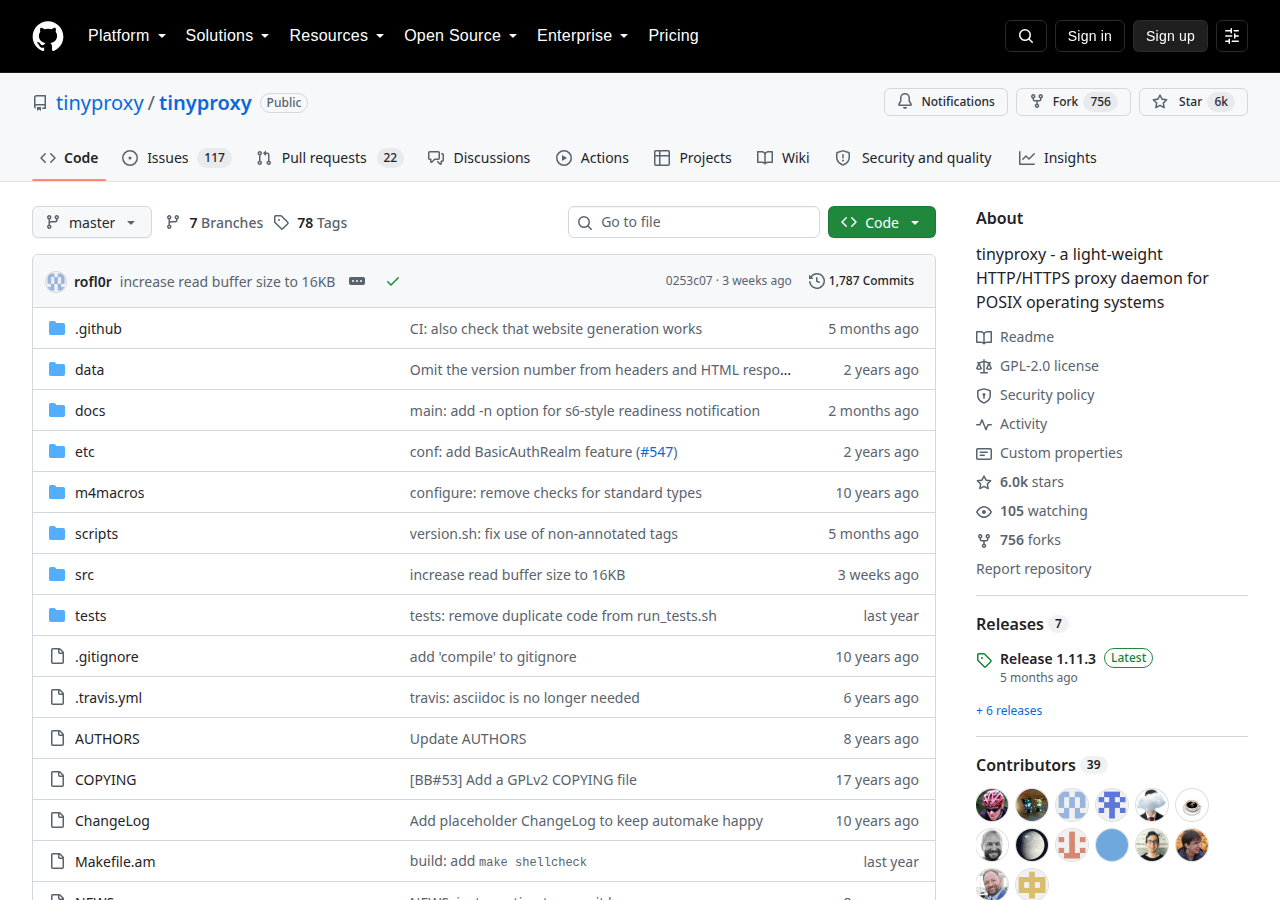Image resolution: width=1280 pixels, height=900 pixels.
Task: Fork the tinyproxy repository
Action: tap(1073, 102)
